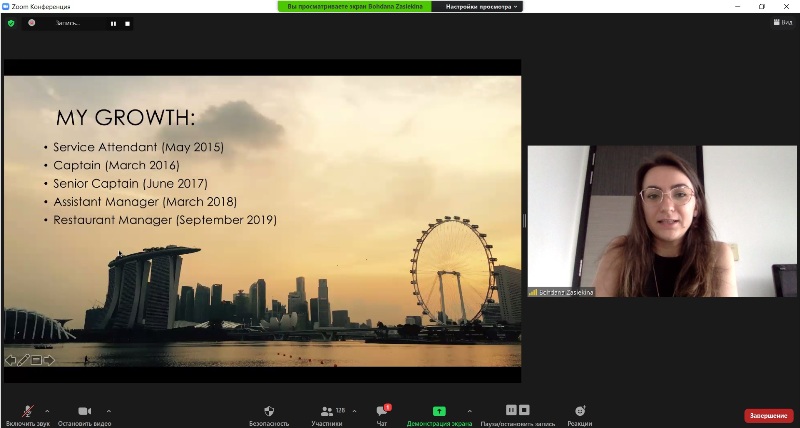
Task: Click the Zoom icon in title bar
Action: (x=6, y=7)
